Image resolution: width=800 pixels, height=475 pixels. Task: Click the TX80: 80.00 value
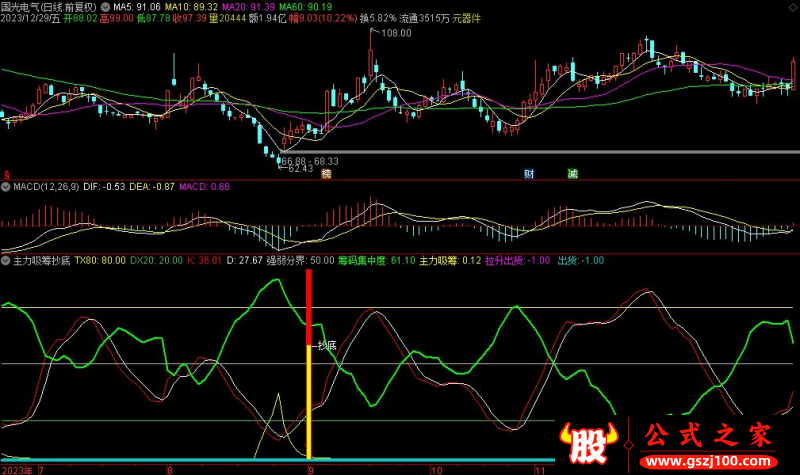click(100, 261)
